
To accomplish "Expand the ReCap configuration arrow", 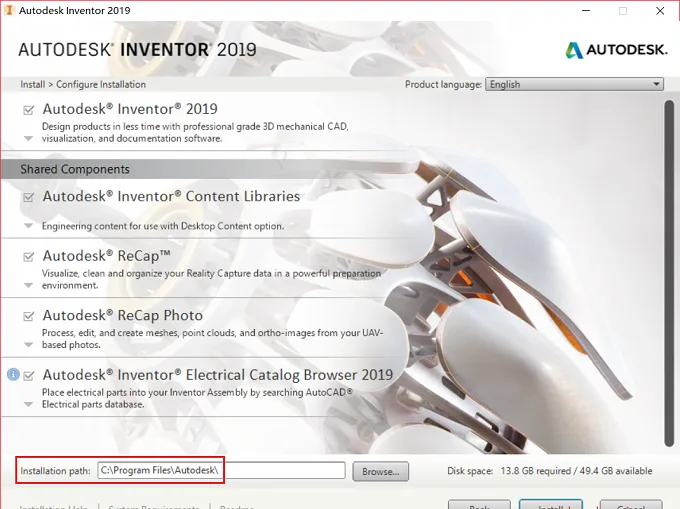I will click(28, 285).
